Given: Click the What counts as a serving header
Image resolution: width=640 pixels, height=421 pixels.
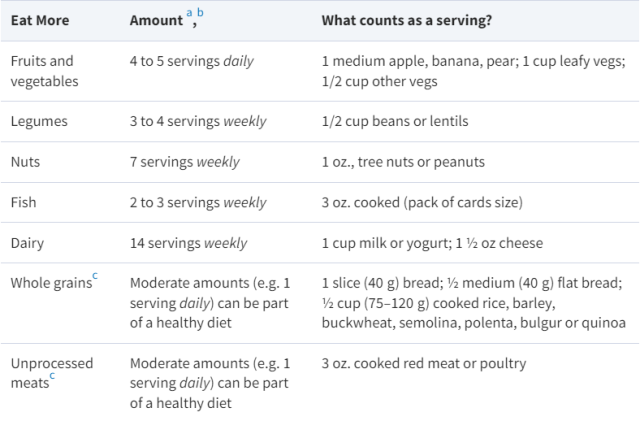Looking at the screenshot, I should pyautogui.click(x=407, y=20).
